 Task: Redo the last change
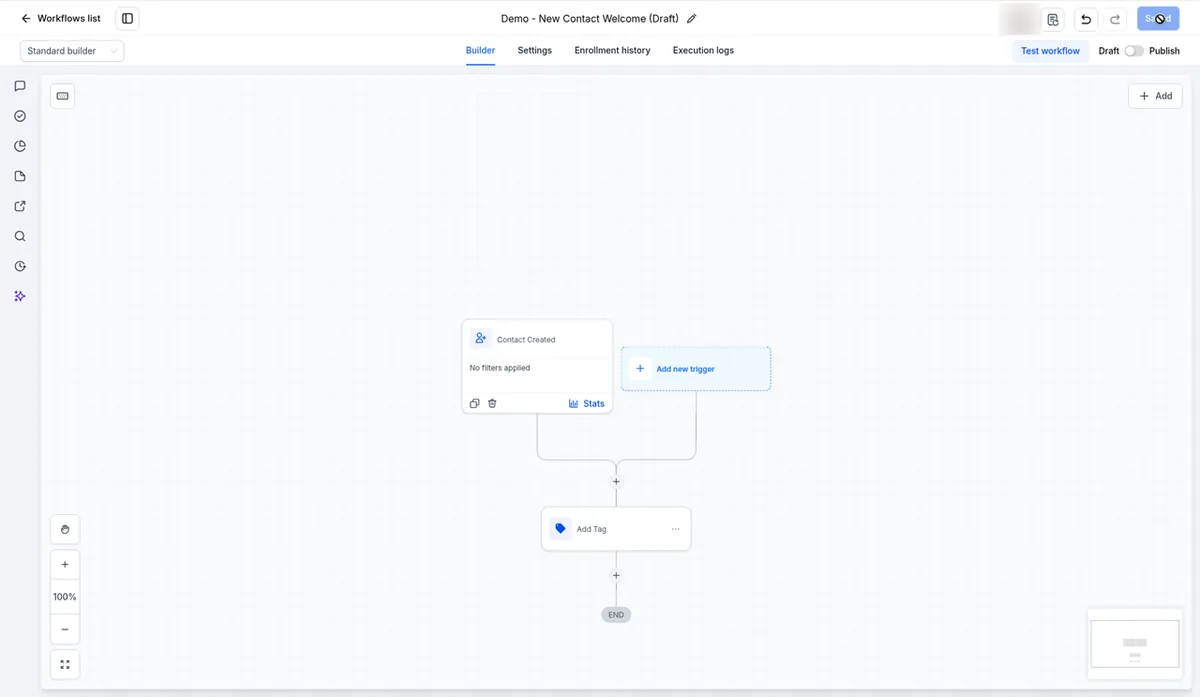coord(1115,19)
